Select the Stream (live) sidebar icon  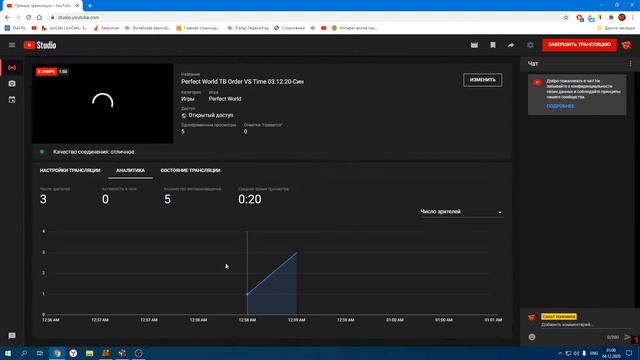[12, 67]
